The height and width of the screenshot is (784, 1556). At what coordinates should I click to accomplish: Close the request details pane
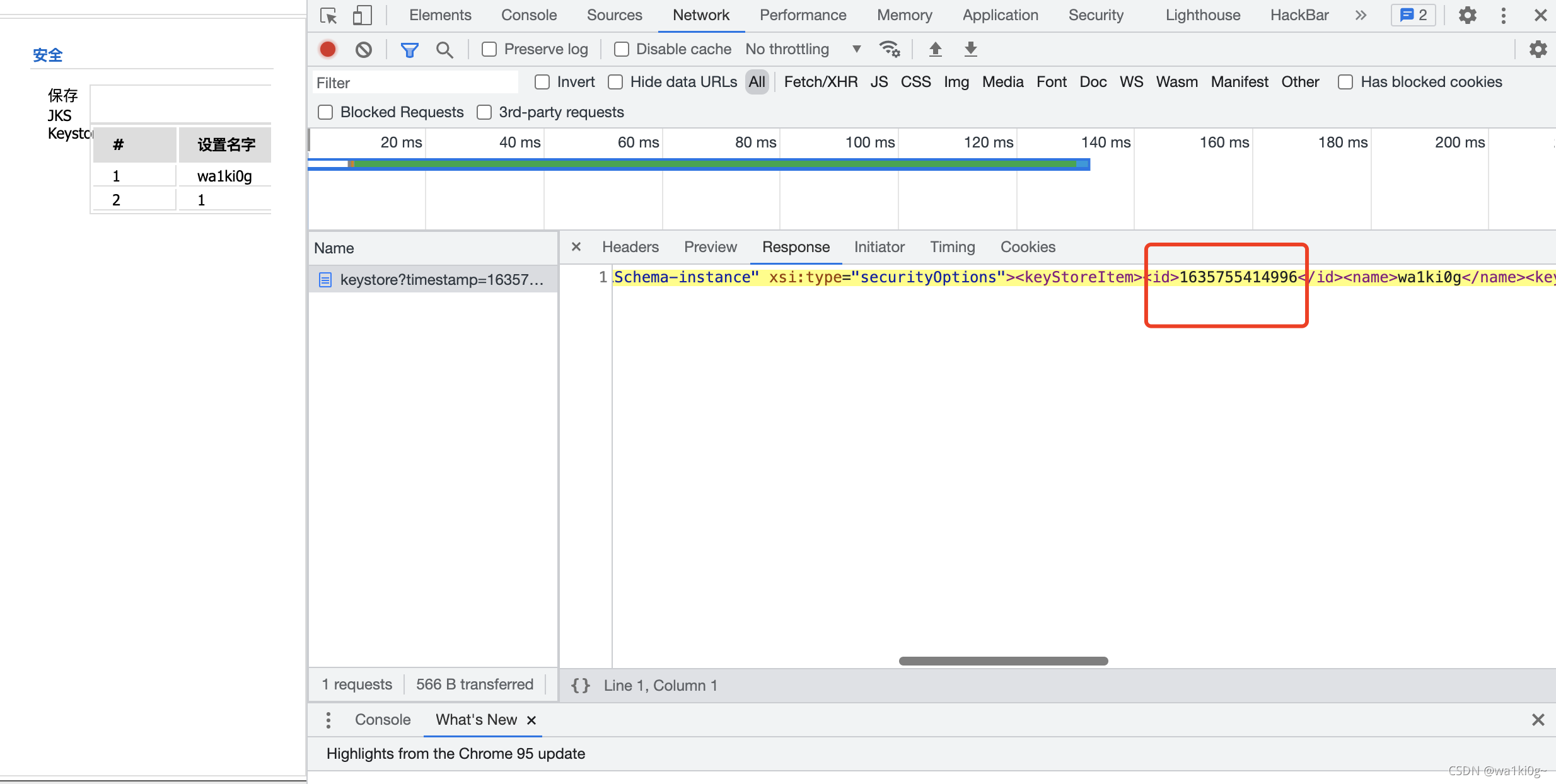576,247
